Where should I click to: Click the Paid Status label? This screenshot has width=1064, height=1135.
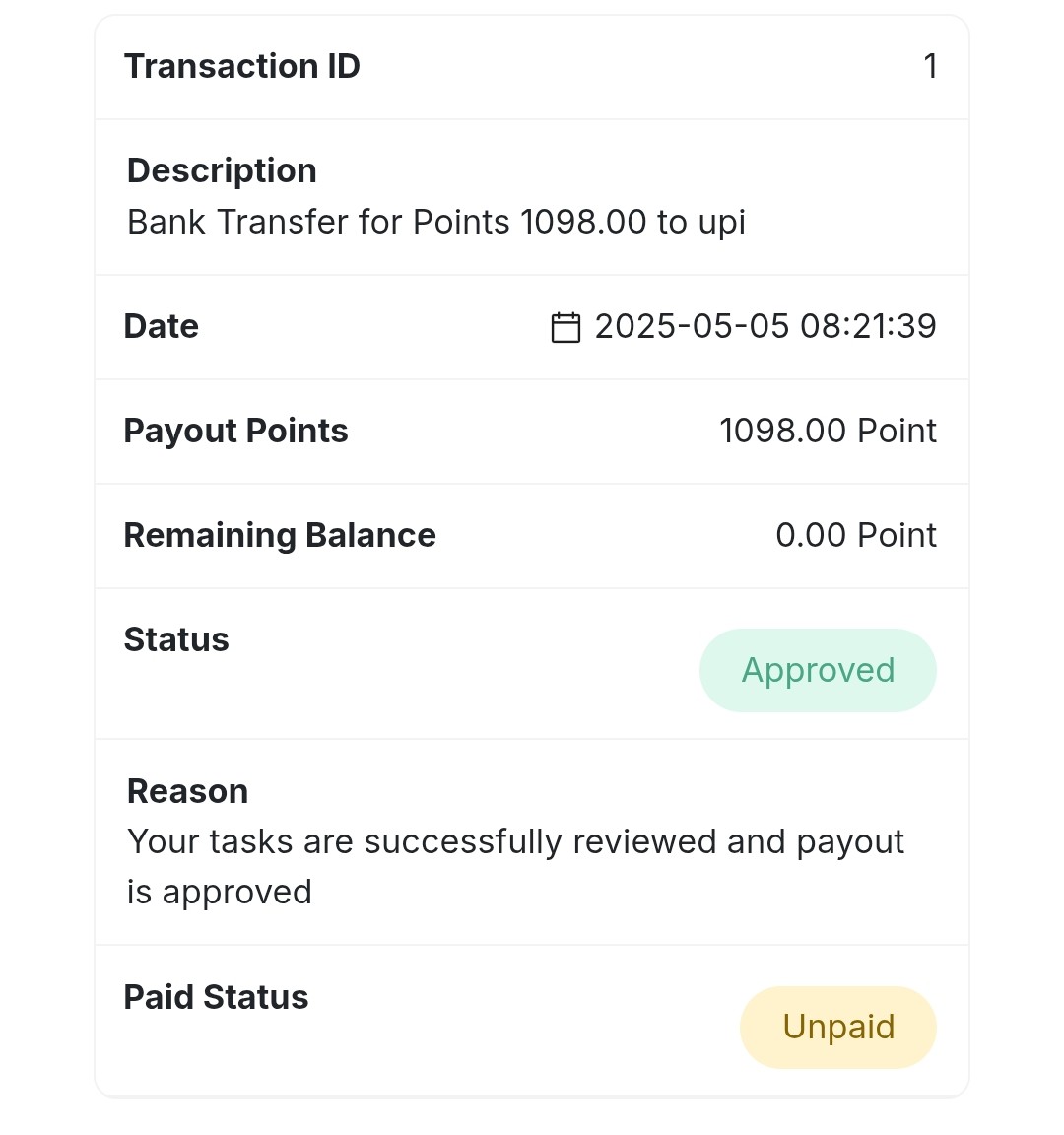[217, 997]
